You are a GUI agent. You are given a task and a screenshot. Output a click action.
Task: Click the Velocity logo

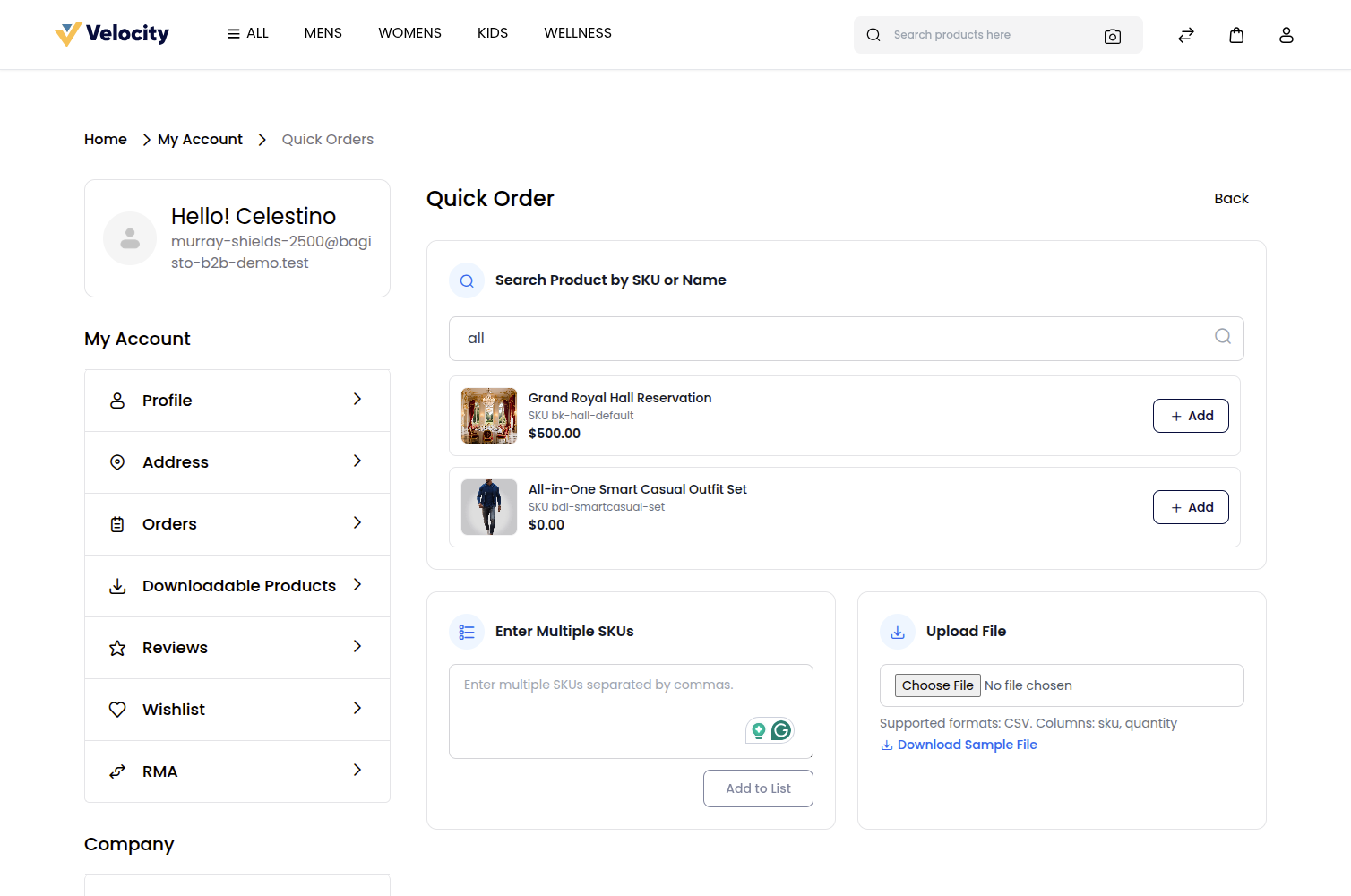point(112,34)
